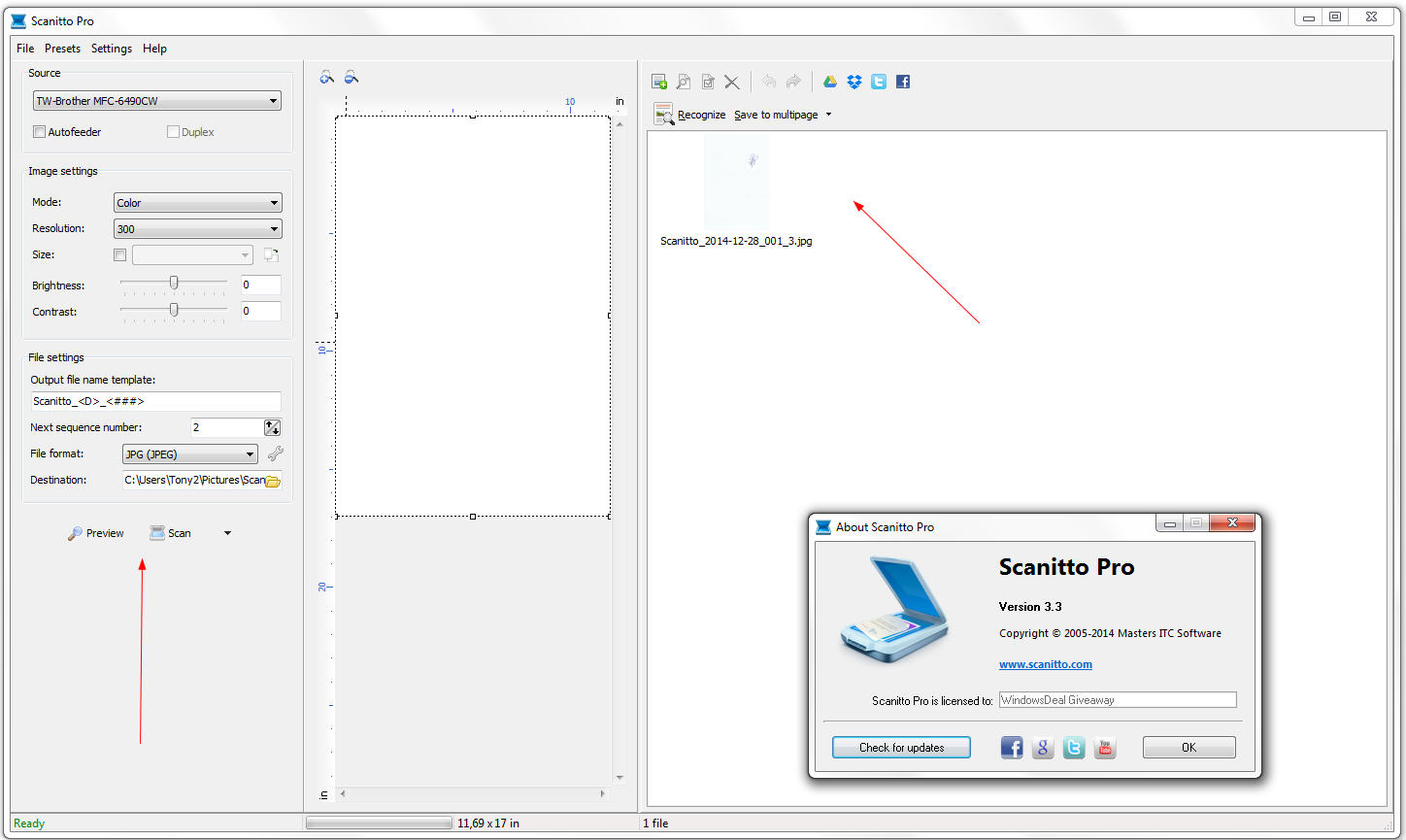The image size is (1406, 840).
Task: Expand the Scan button dropdown arrow
Action: tap(227, 533)
